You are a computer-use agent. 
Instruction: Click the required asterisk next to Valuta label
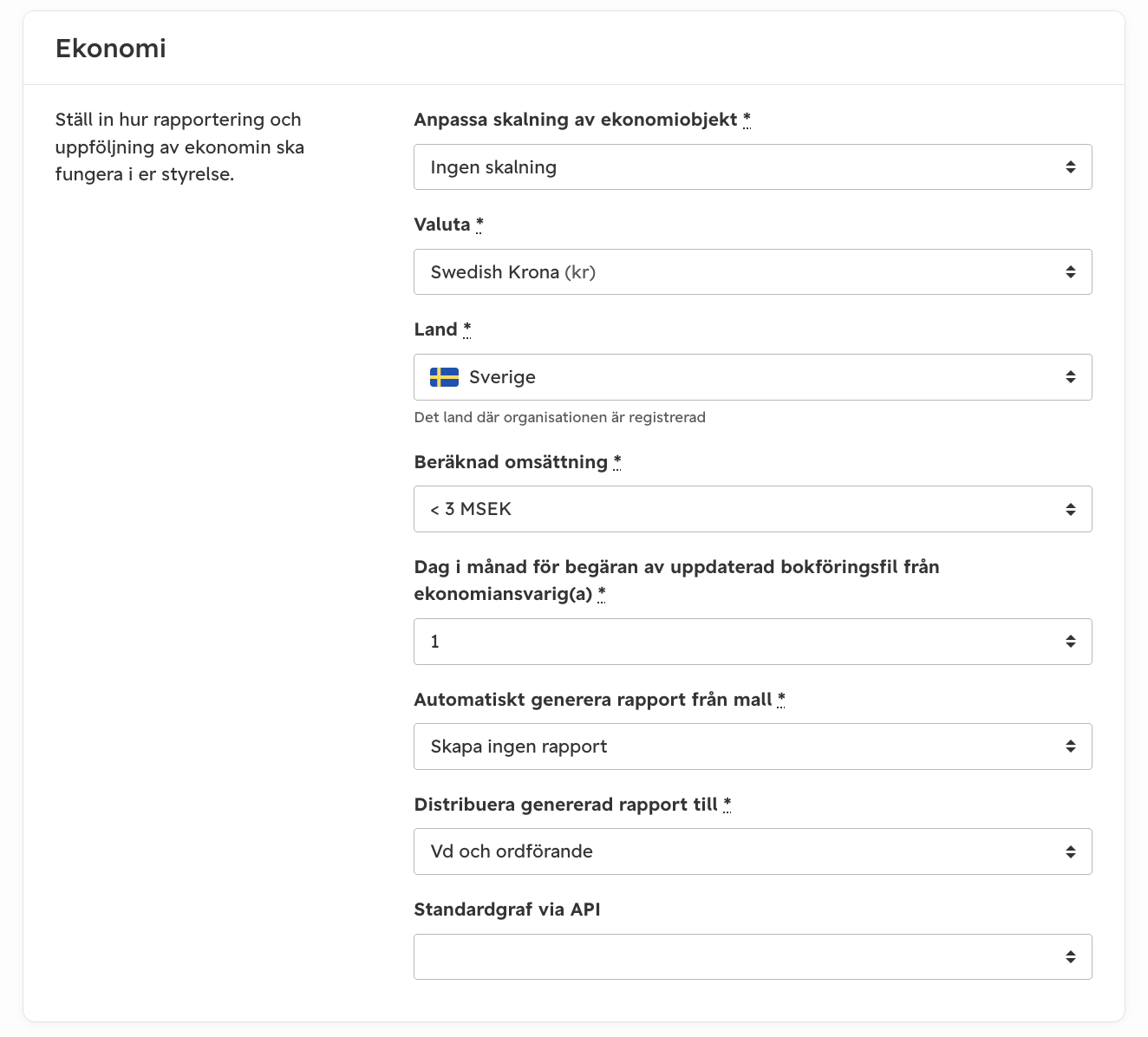[479, 224]
